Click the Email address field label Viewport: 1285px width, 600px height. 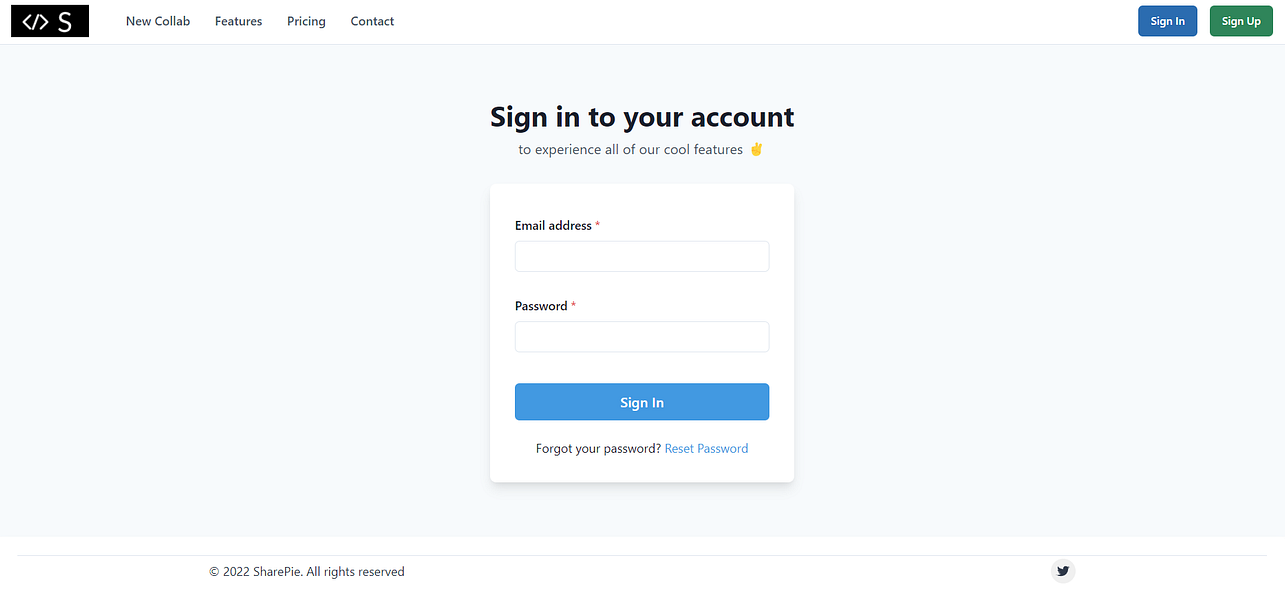pos(553,226)
